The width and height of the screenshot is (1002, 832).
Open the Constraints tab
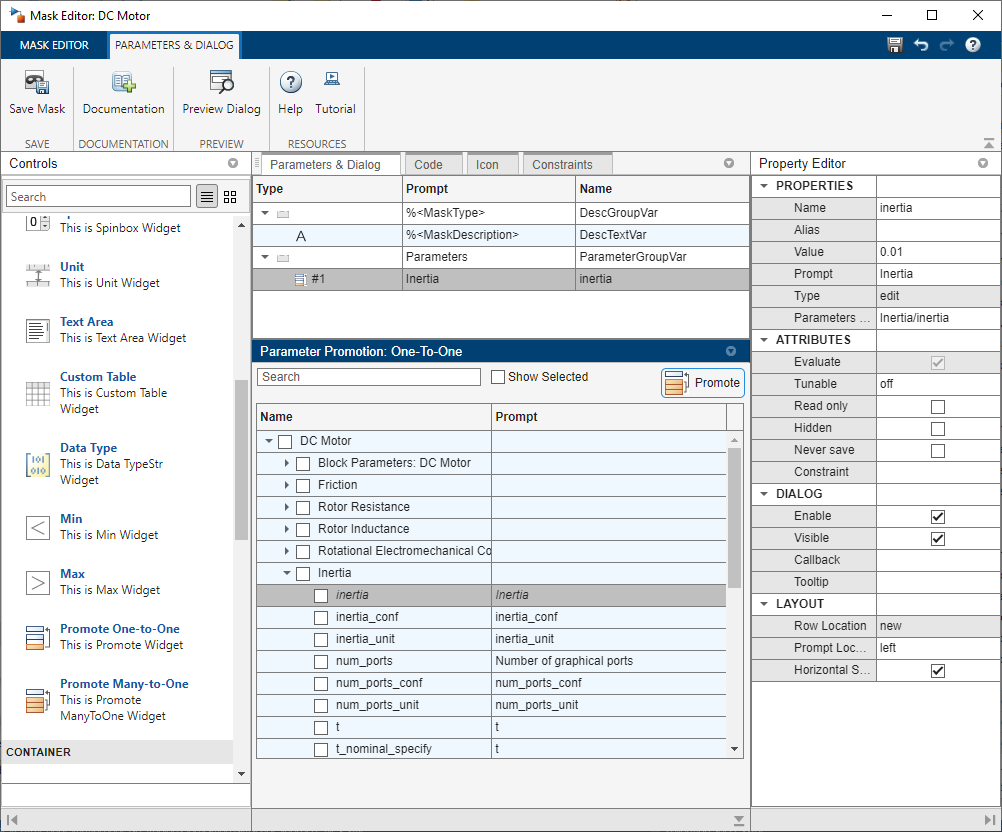[562, 165]
